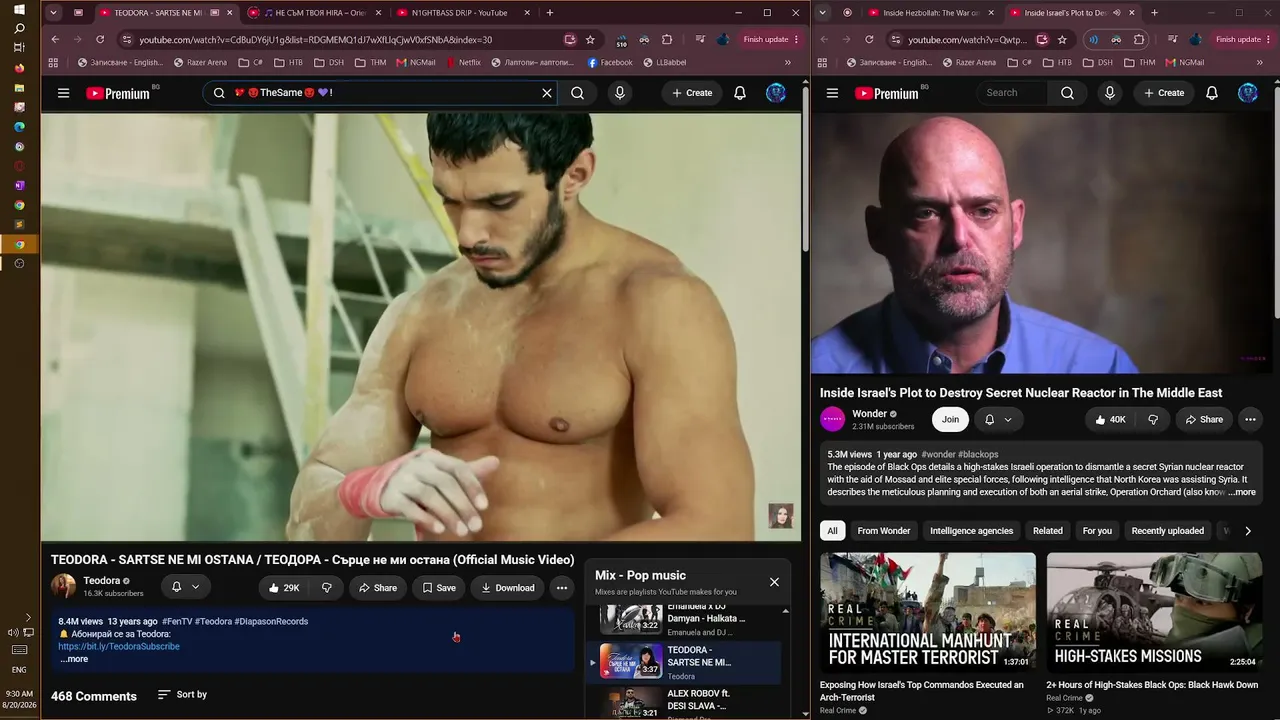Show more filter chips with the right arrow

(1248, 531)
